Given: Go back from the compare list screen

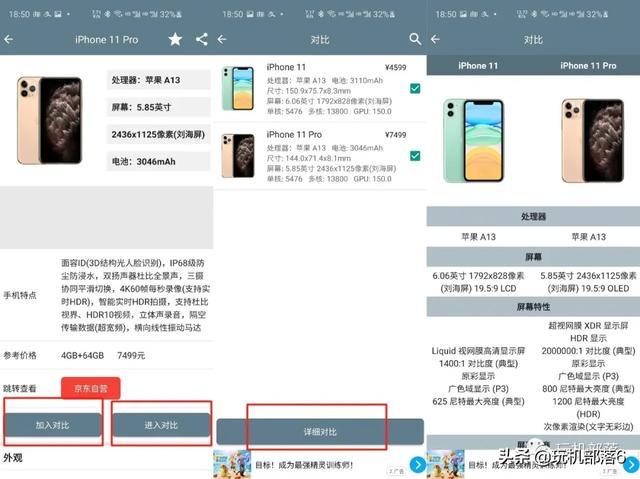Looking at the screenshot, I should pyautogui.click(x=222, y=40).
